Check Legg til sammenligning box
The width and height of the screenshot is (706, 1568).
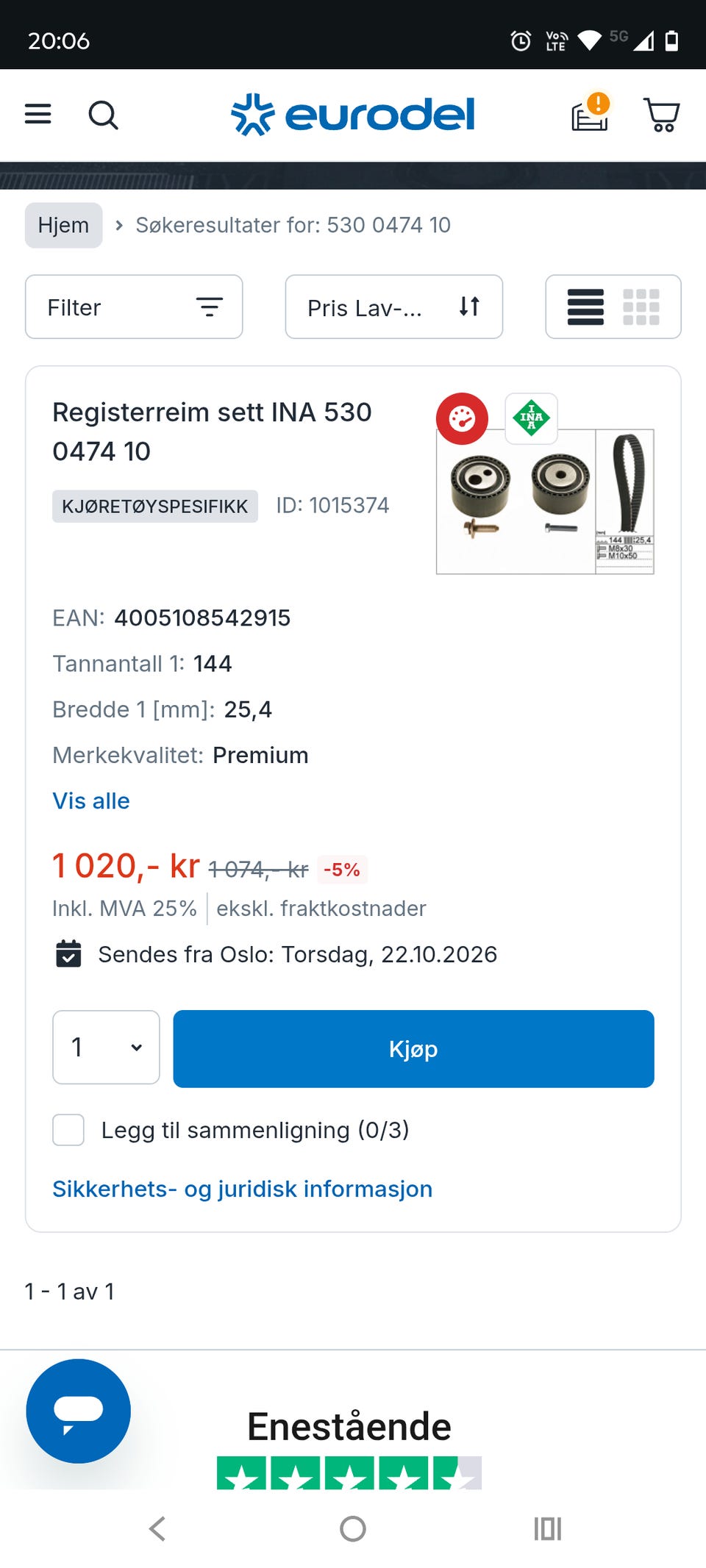point(68,1130)
